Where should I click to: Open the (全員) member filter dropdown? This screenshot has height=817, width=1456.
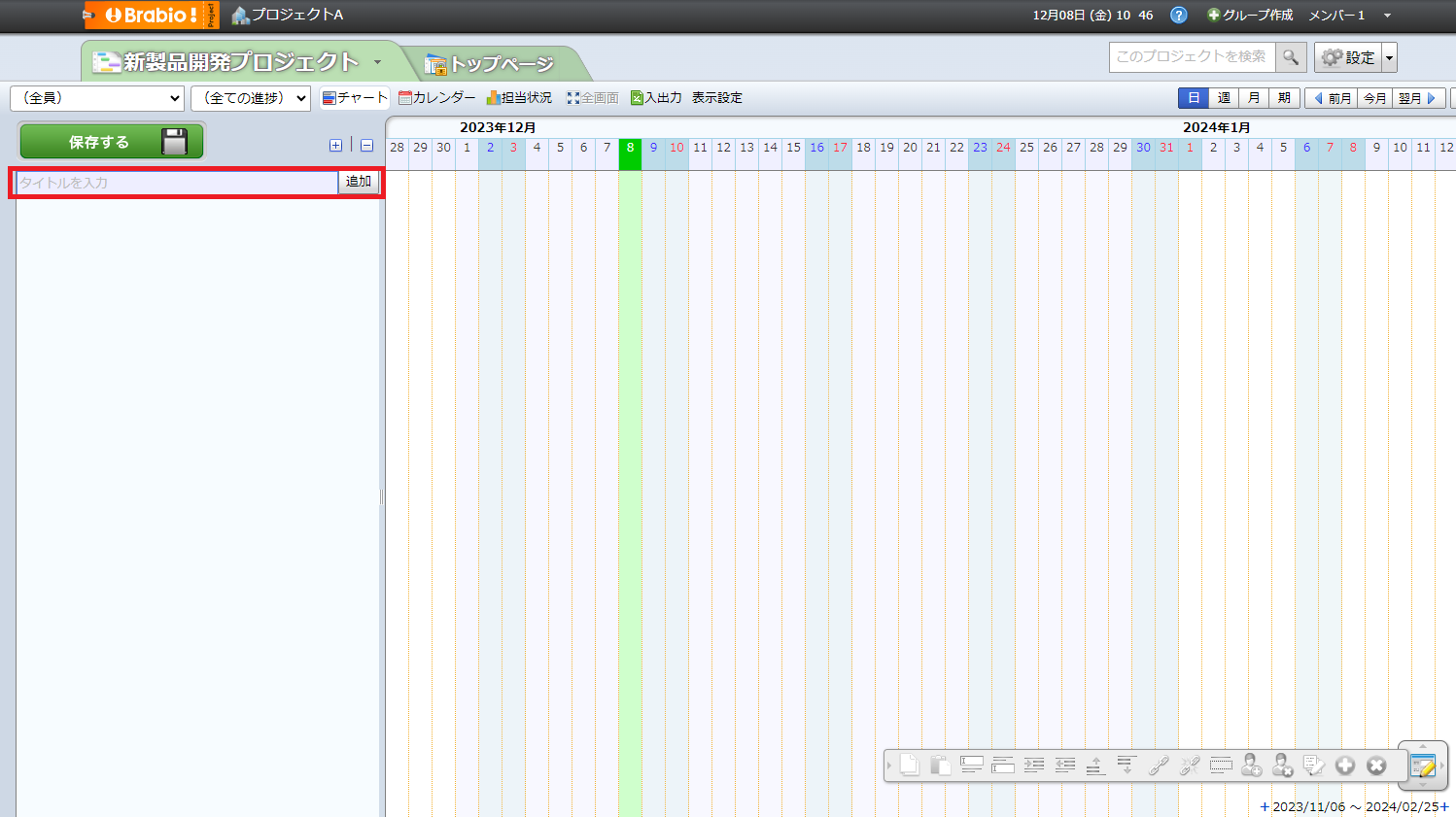coord(97,98)
